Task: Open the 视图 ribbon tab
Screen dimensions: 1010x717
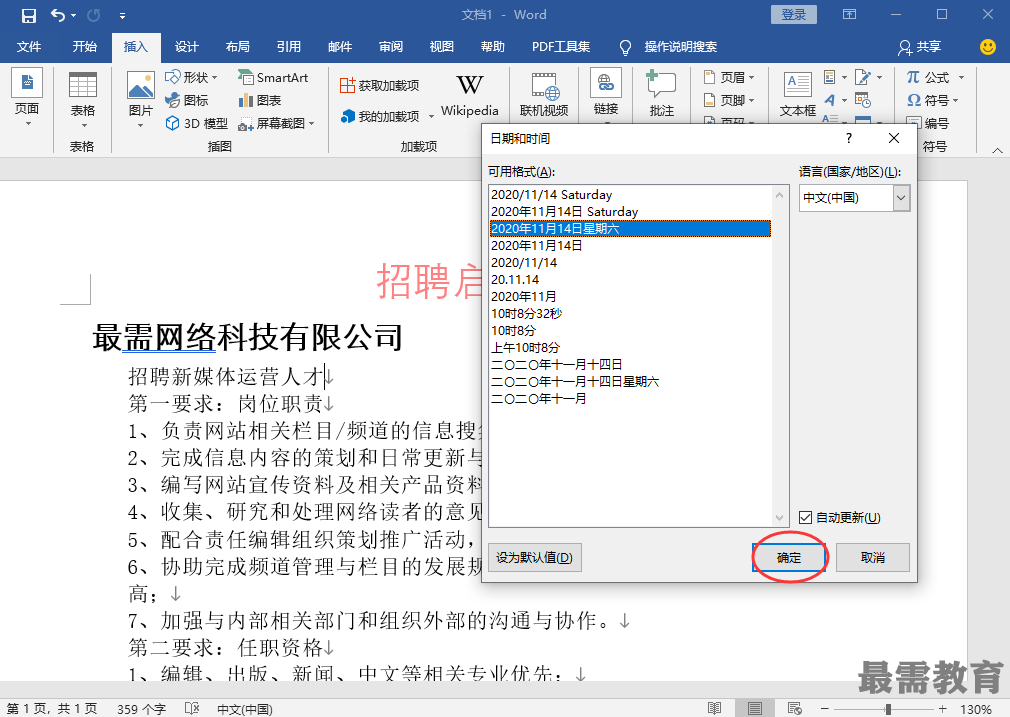Action: click(x=441, y=46)
